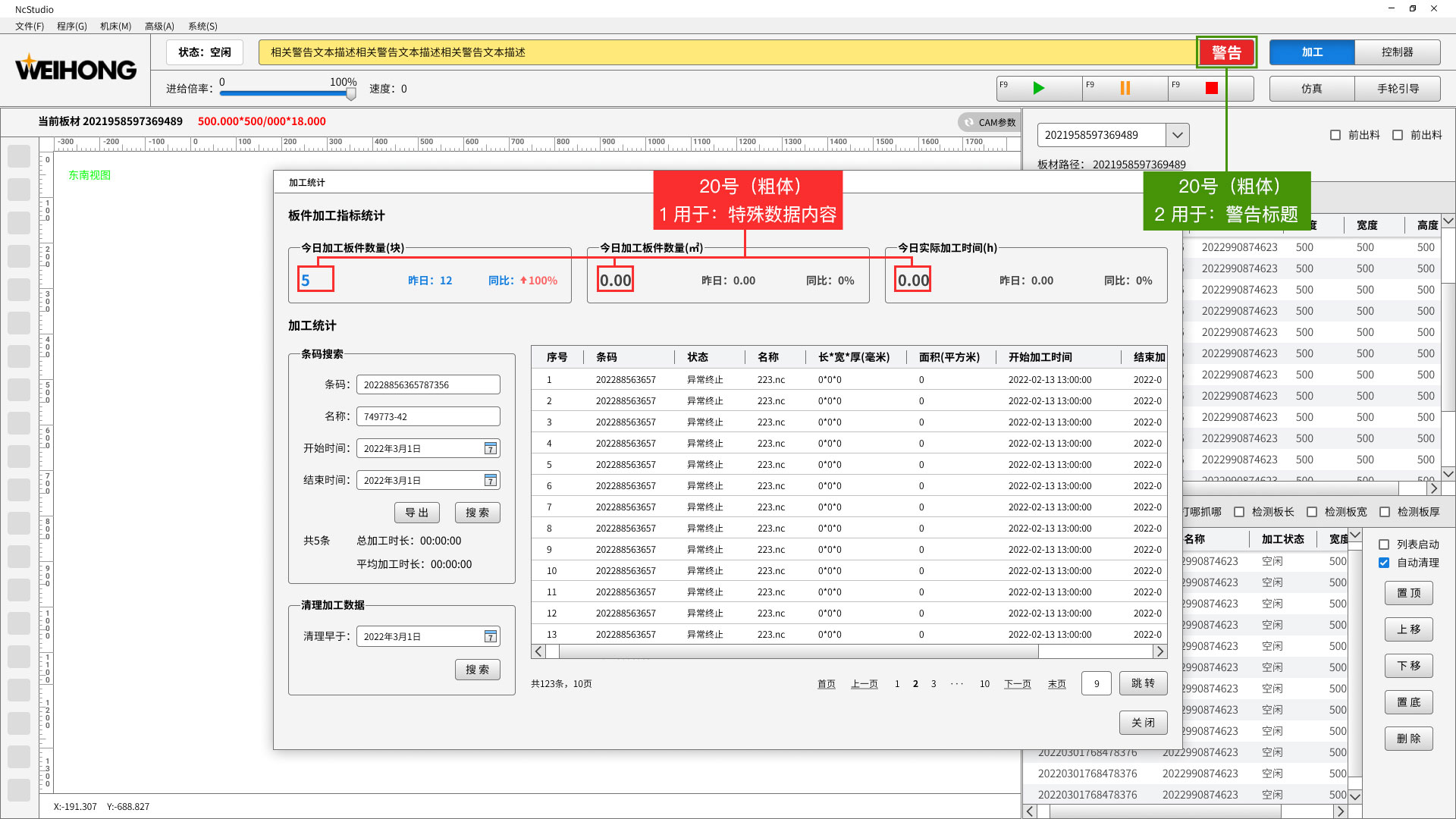Select row with 序号 7 in statistics table
The image size is (1456, 819).
click(849, 507)
